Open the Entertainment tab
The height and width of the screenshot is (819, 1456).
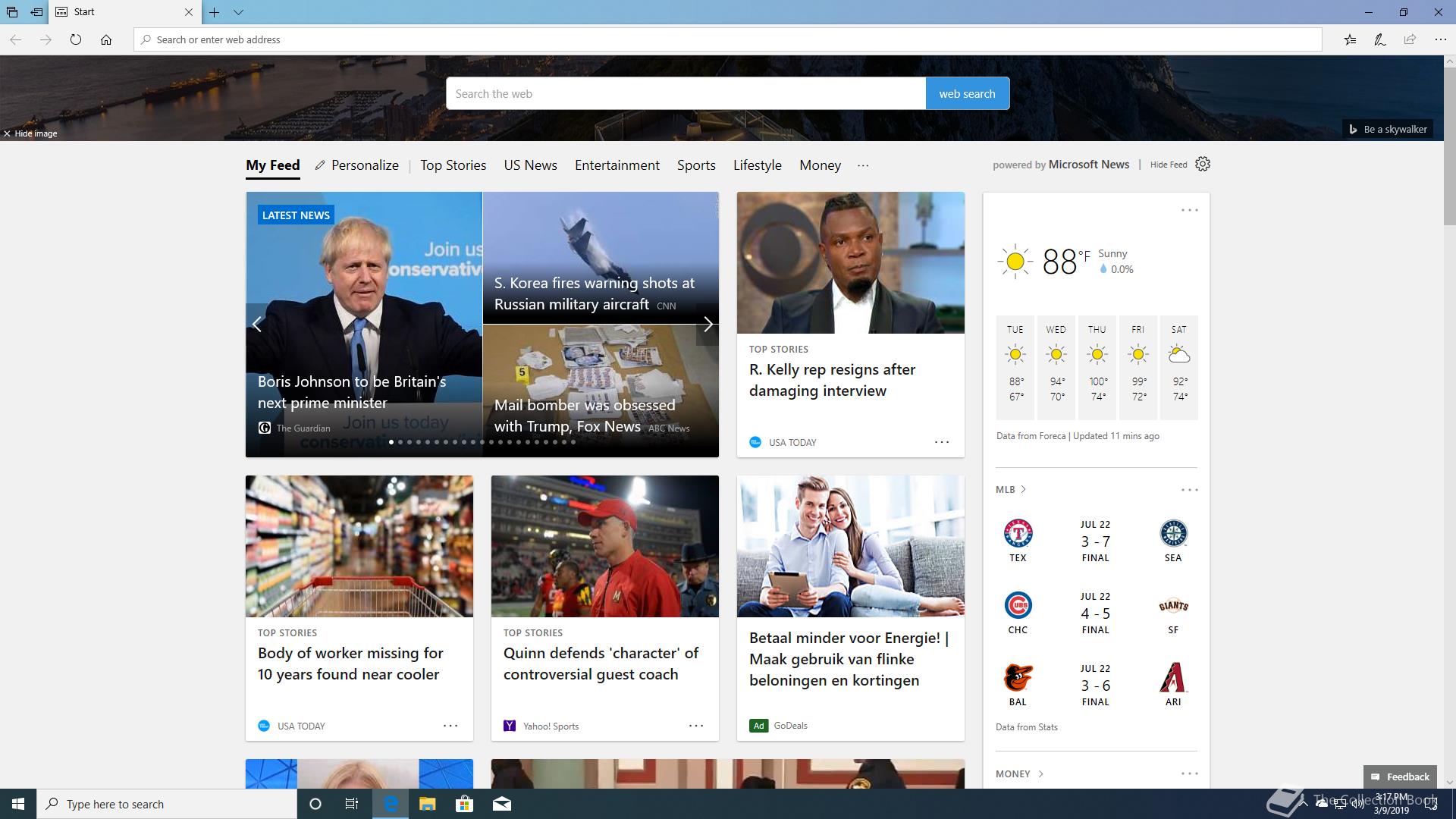[x=617, y=165]
